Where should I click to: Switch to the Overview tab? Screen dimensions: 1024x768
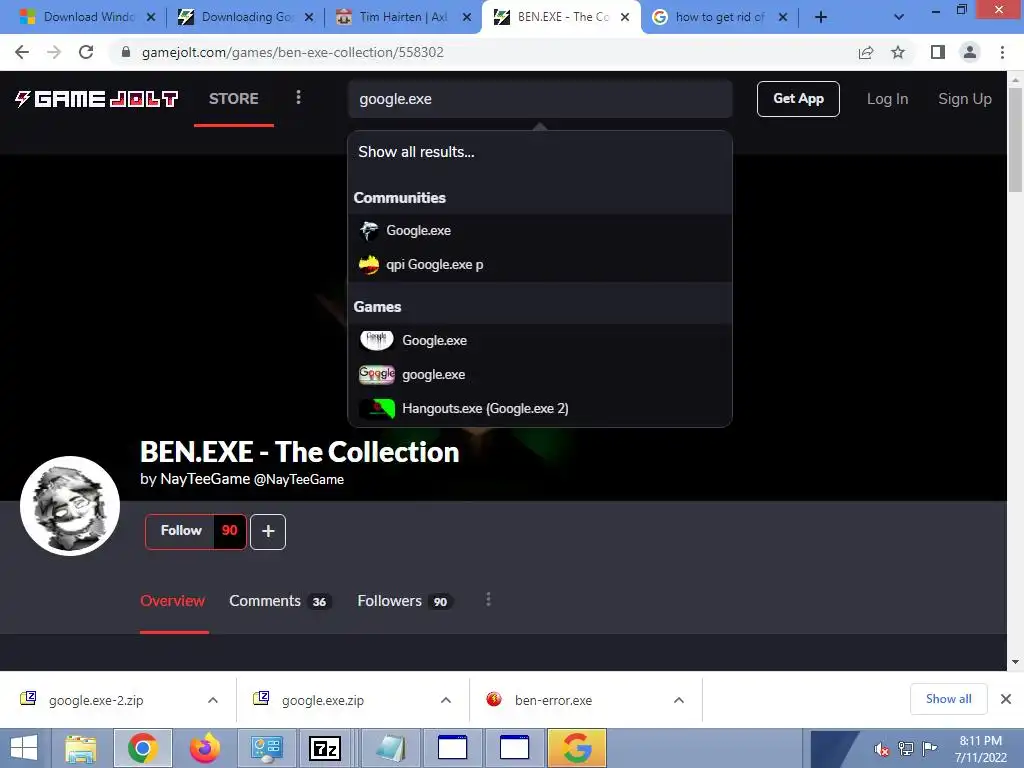pos(172,601)
